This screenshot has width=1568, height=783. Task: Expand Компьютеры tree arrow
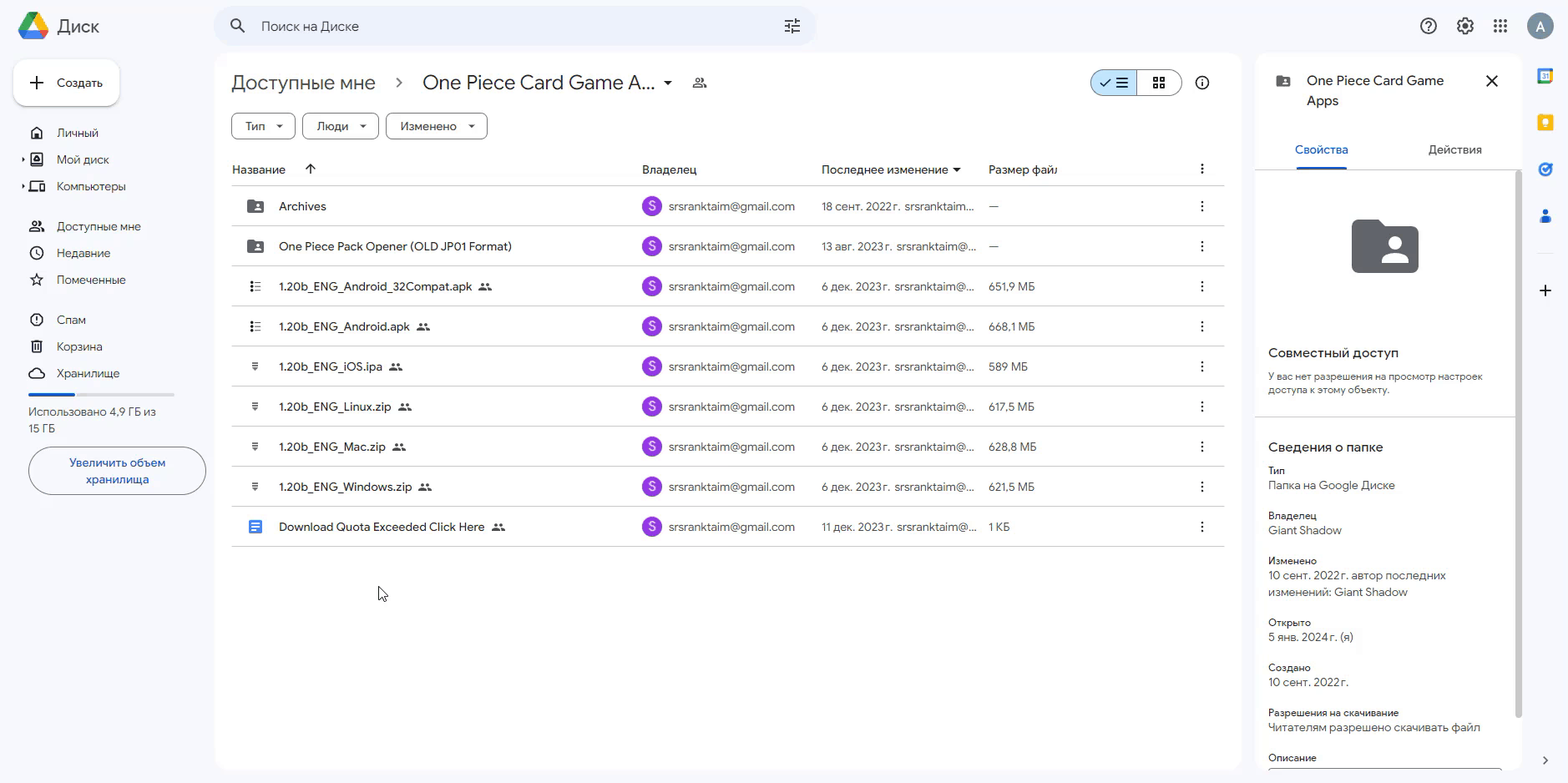click(x=23, y=186)
